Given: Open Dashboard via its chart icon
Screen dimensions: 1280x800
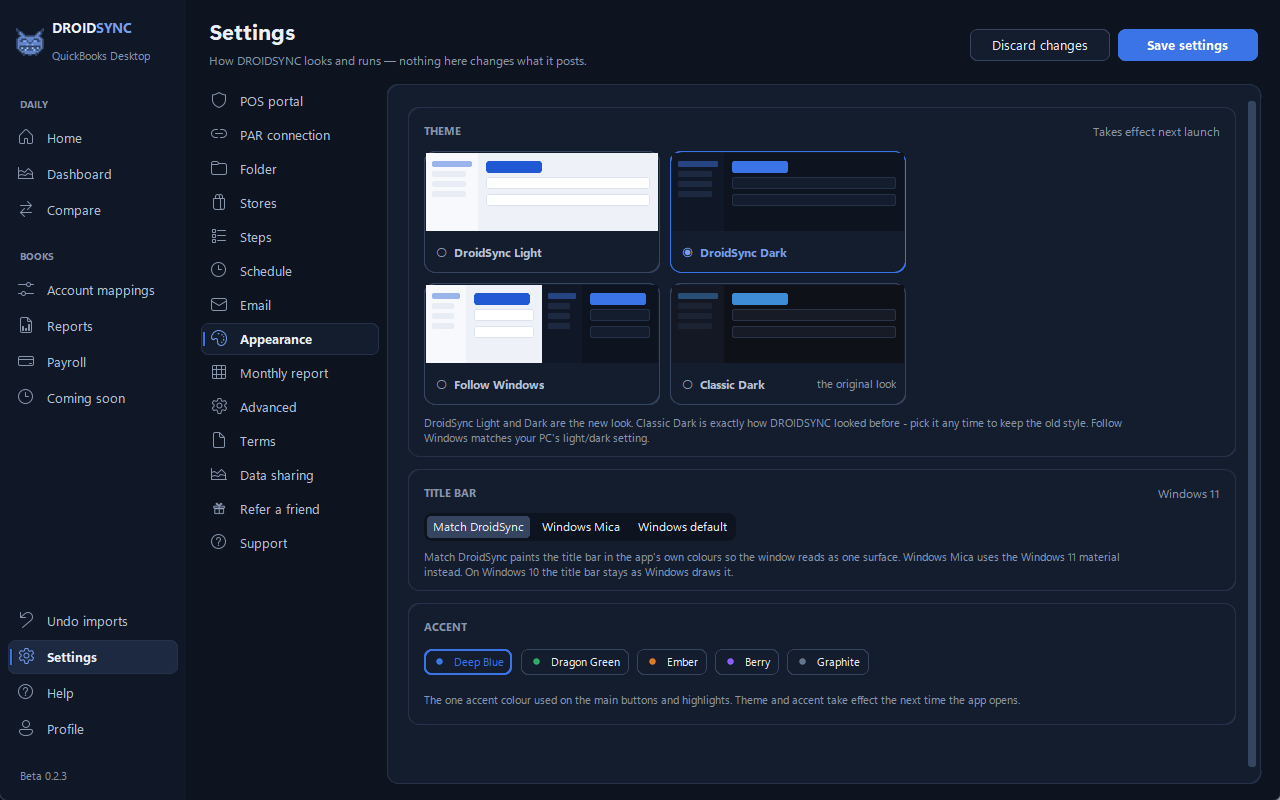Looking at the screenshot, I should 27,174.
